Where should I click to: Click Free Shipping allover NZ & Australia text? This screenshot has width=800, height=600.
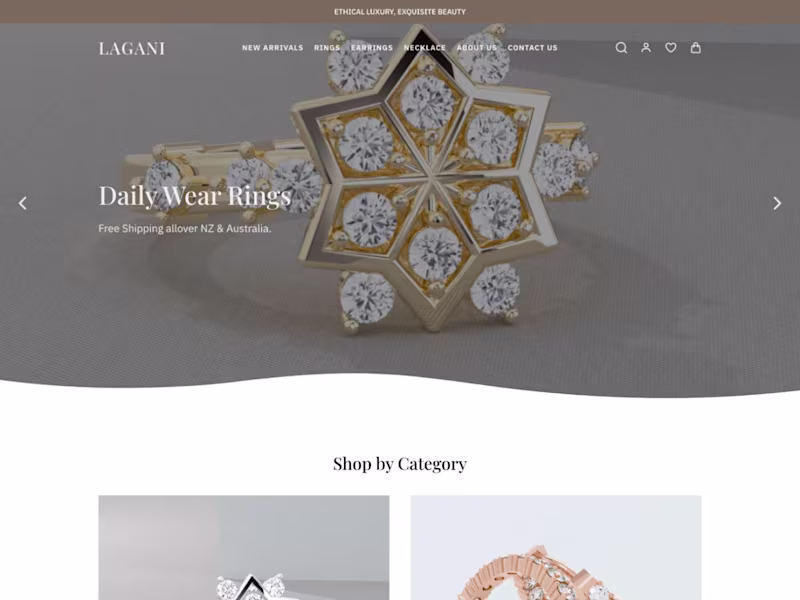tap(185, 229)
